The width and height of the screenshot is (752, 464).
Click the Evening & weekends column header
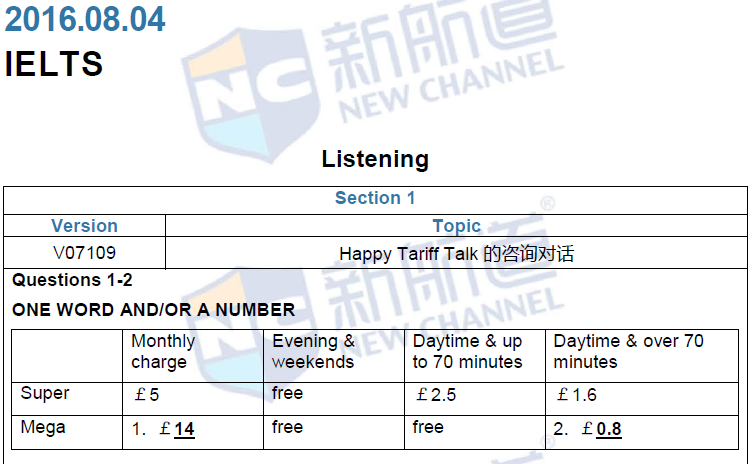coord(313,351)
